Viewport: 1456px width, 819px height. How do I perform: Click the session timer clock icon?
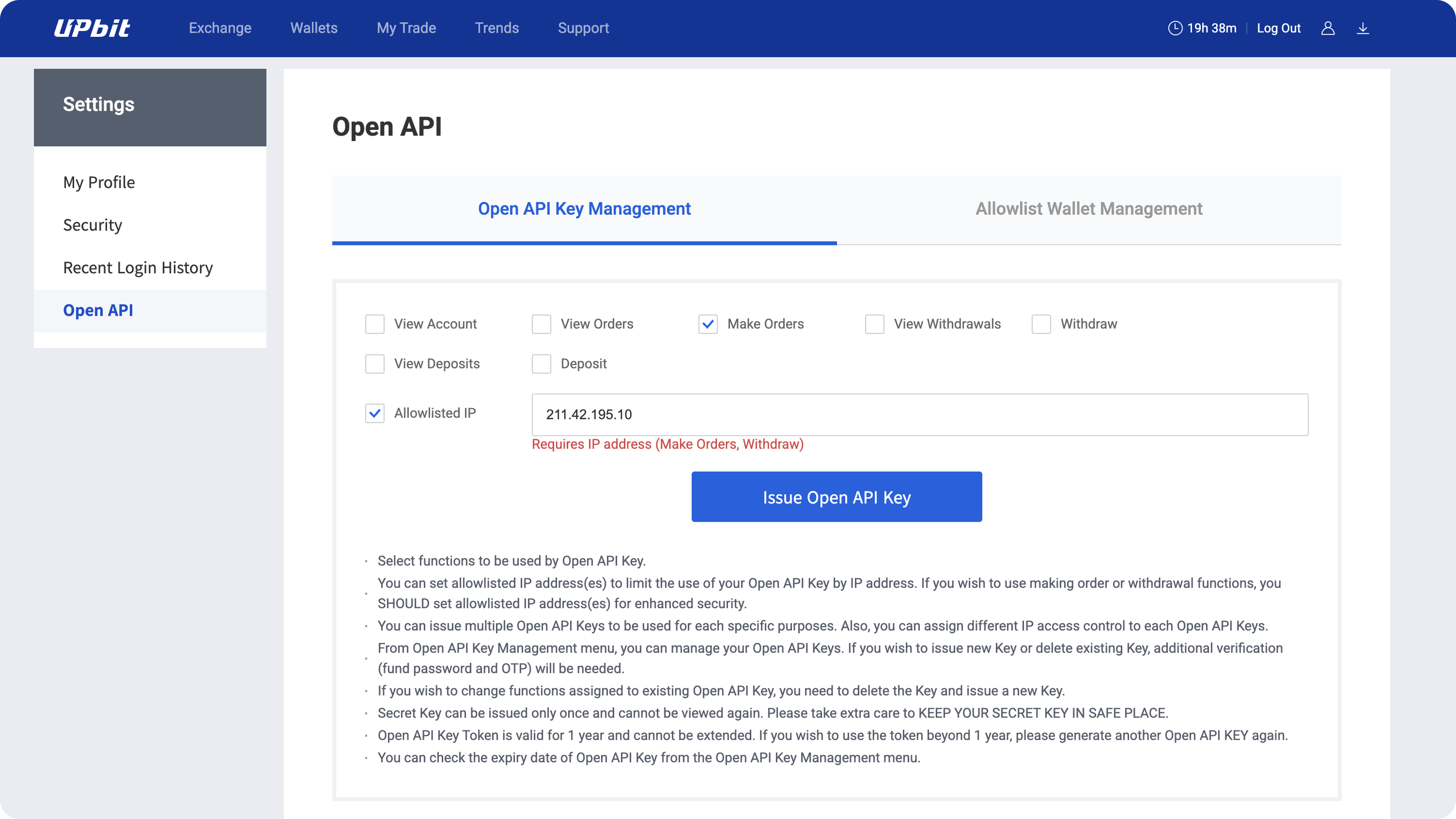(1175, 28)
